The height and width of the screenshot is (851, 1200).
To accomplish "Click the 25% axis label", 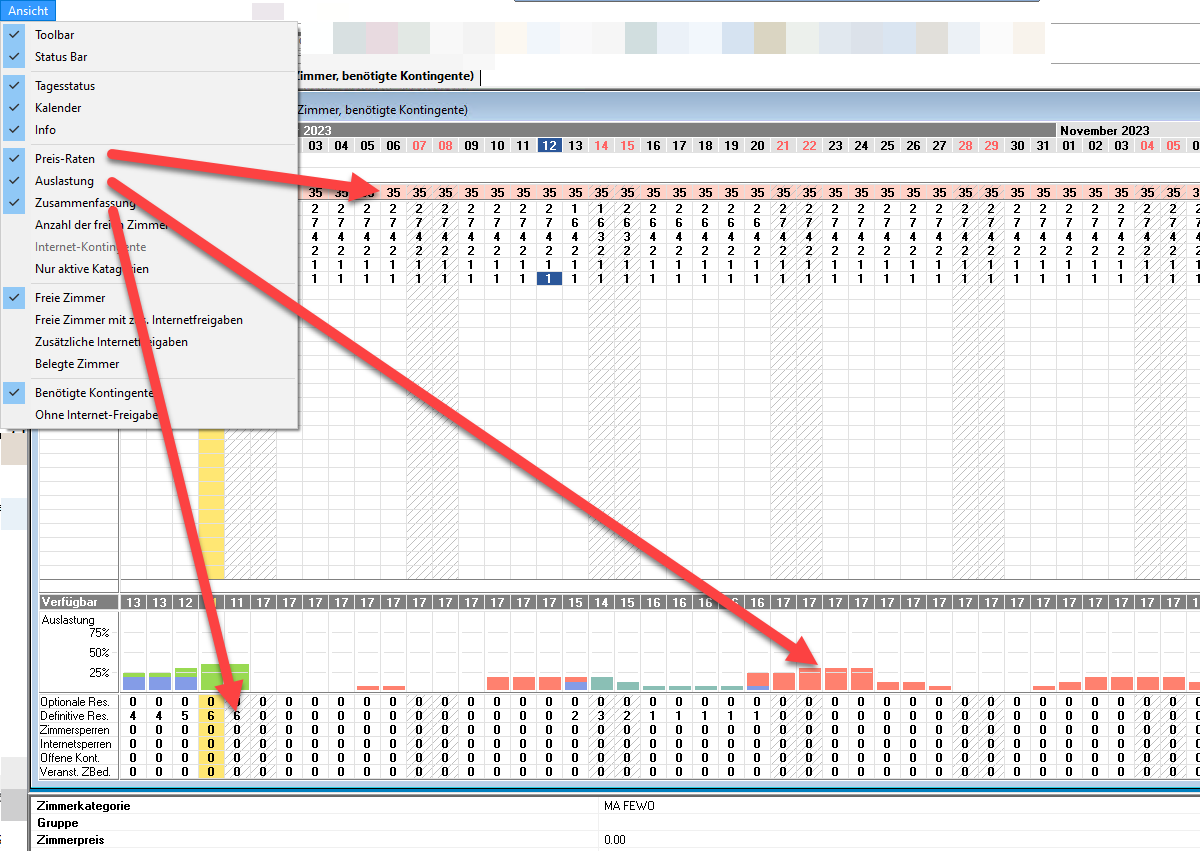I will 99,673.
